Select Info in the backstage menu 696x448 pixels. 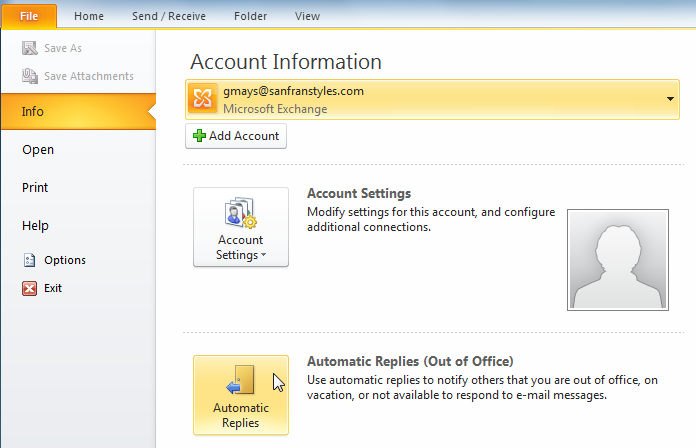click(x=78, y=111)
